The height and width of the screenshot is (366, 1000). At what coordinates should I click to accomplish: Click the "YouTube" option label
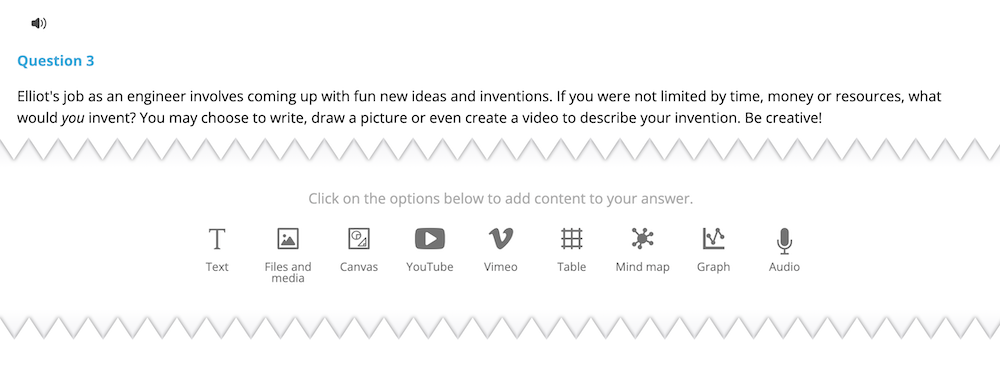430,267
